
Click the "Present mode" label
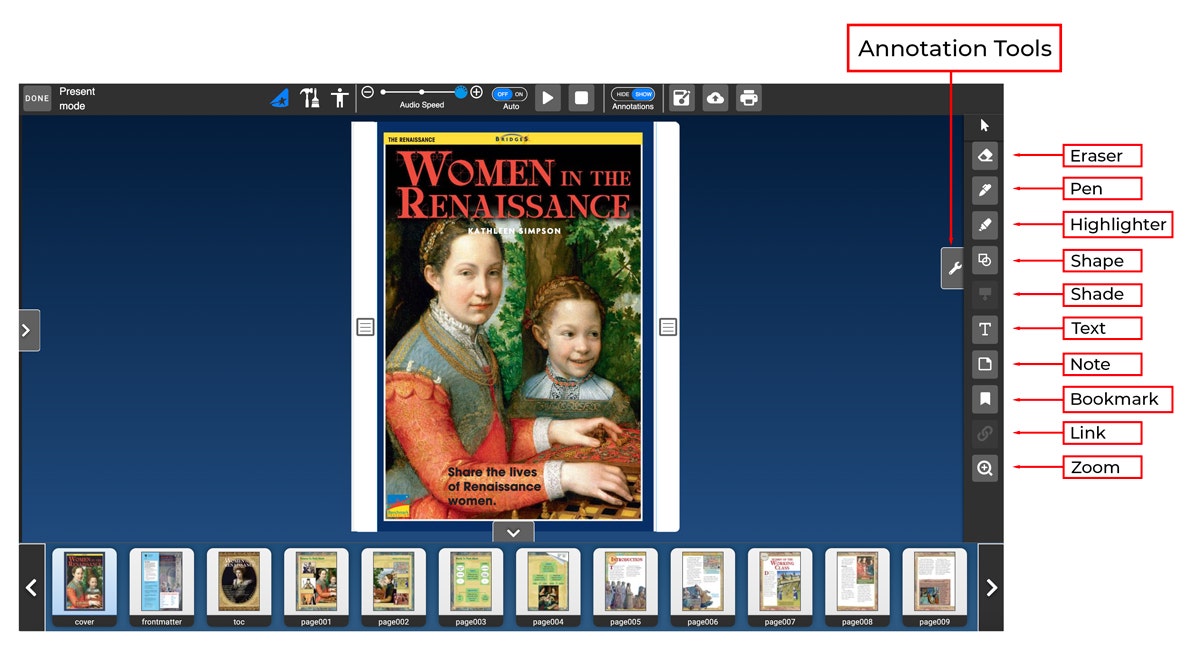click(x=78, y=98)
